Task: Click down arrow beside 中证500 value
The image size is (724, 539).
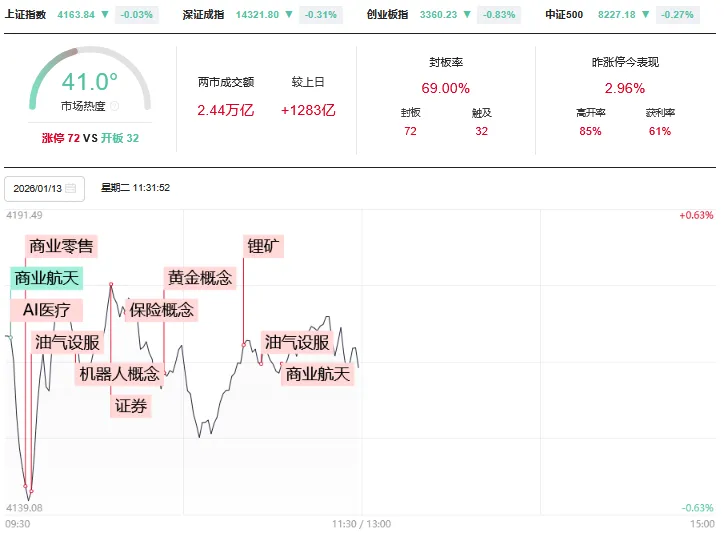Action: coord(643,15)
